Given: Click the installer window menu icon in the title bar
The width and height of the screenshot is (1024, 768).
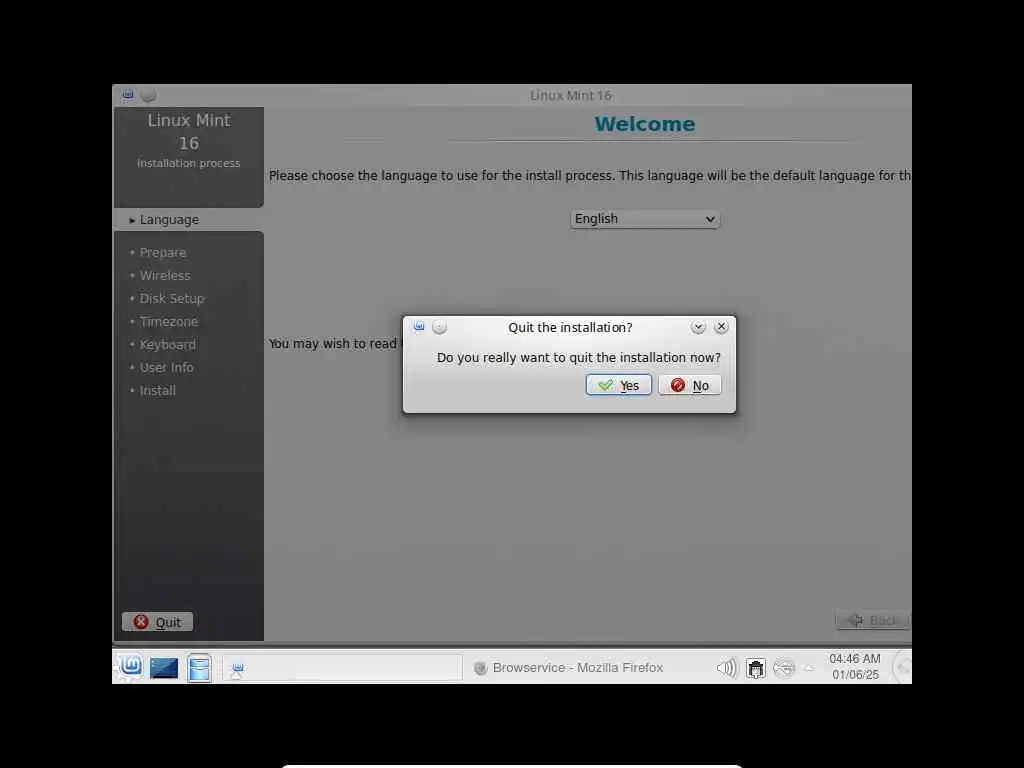Looking at the screenshot, I should [128, 95].
